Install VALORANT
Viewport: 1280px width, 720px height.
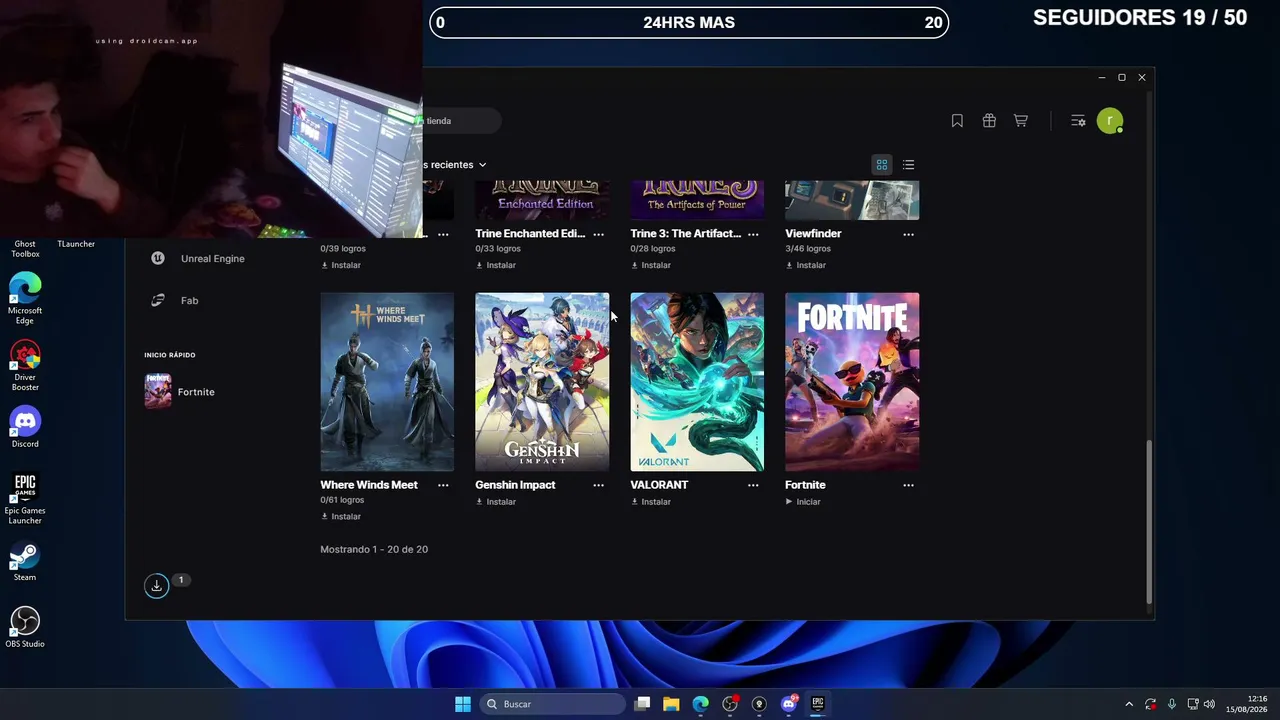(650, 502)
